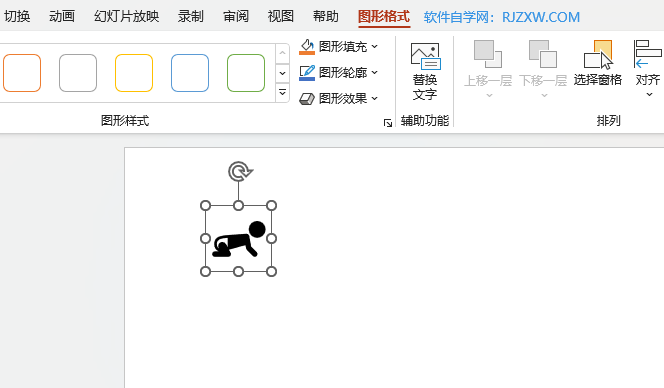Click the left-middle resize handle of graphic
664x388 pixels.
[x=205, y=238]
